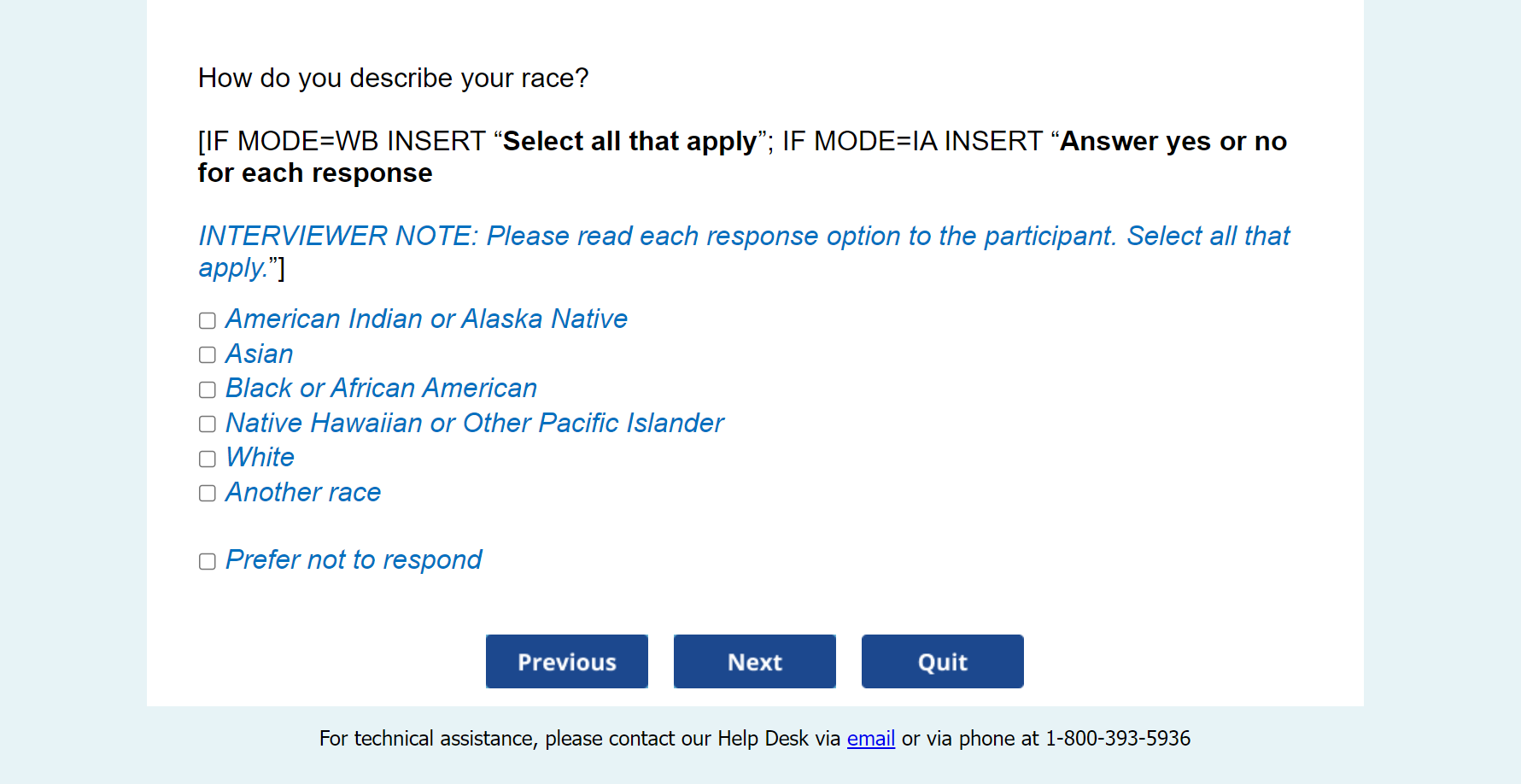The height and width of the screenshot is (784, 1521).
Task: Click the Previous button
Action: pyautogui.click(x=566, y=662)
